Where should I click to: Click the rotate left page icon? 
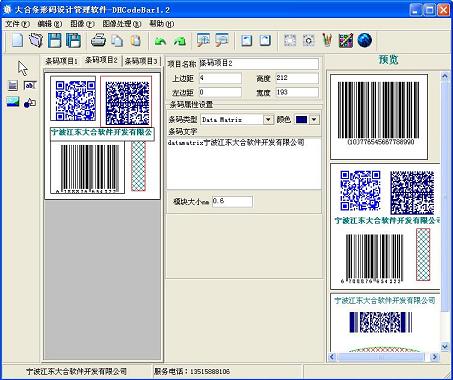point(246,41)
